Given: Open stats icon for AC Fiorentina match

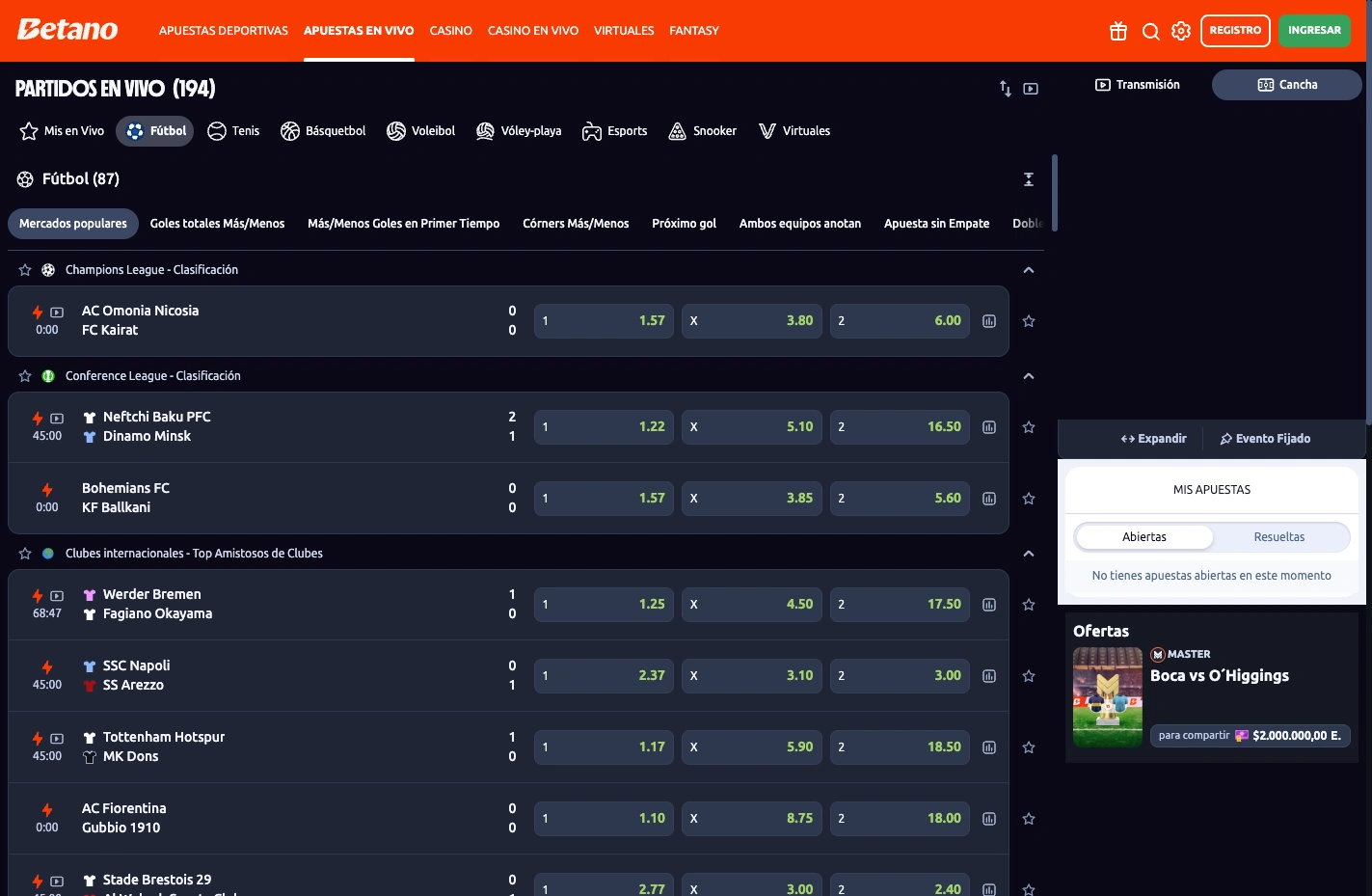Looking at the screenshot, I should pos(989,819).
